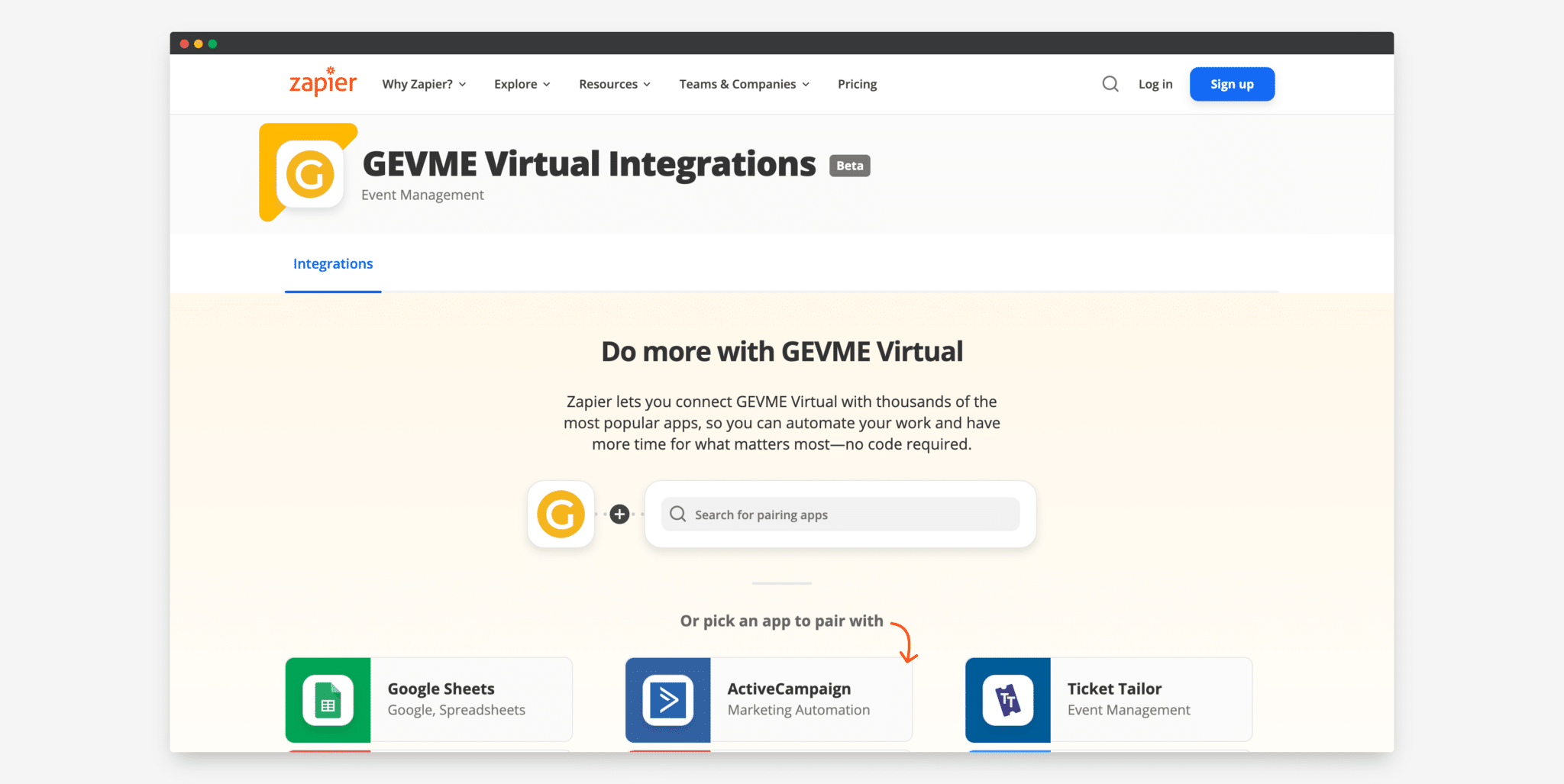1564x784 pixels.
Task: Select the Ticket Tailor app icon
Action: pyautogui.click(x=1008, y=699)
